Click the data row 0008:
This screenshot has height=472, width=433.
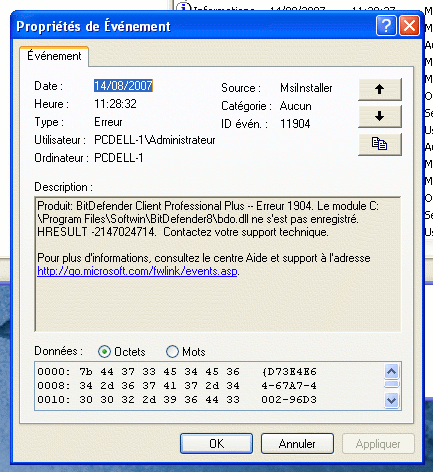(177, 385)
